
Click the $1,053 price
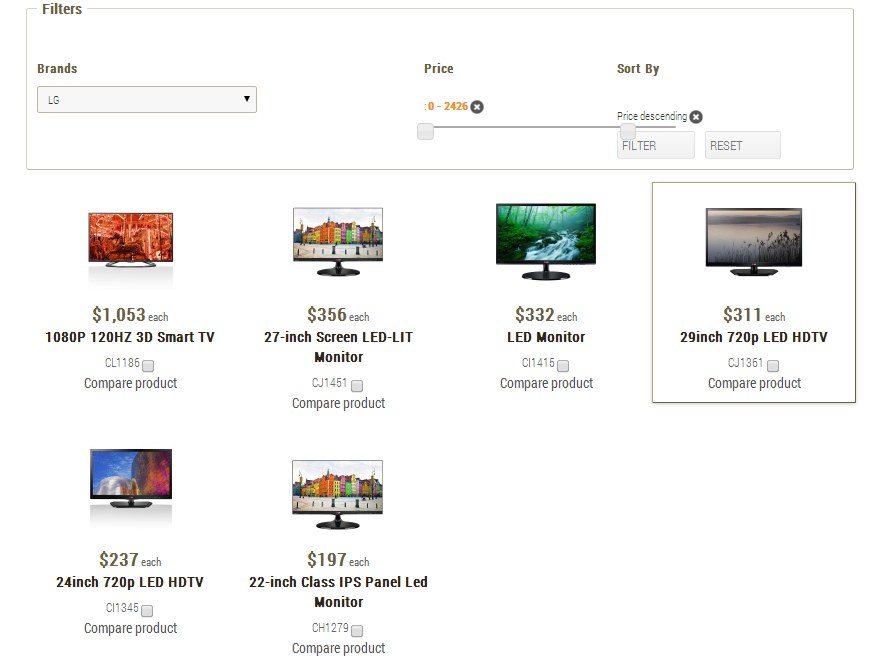pos(119,314)
